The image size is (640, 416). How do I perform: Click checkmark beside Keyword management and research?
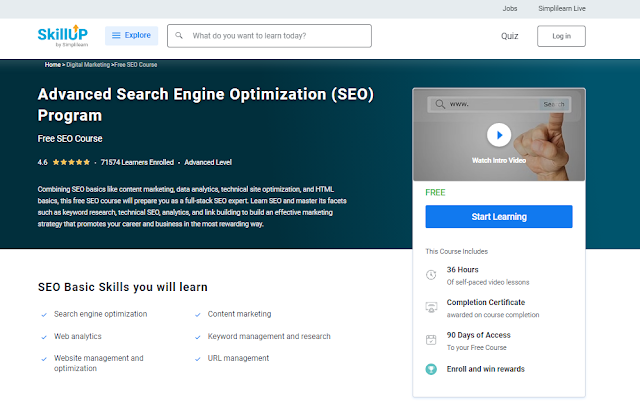coord(198,337)
